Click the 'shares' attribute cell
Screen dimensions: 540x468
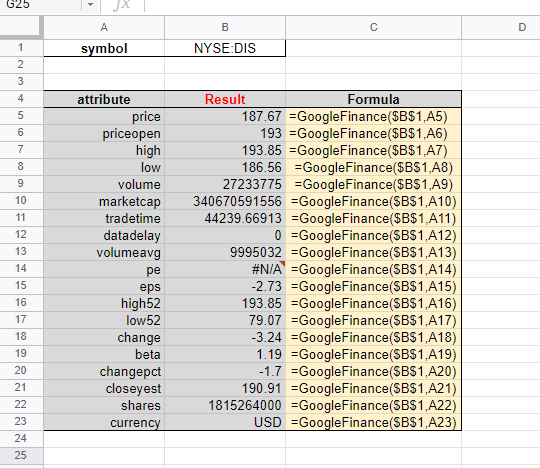coord(104,405)
